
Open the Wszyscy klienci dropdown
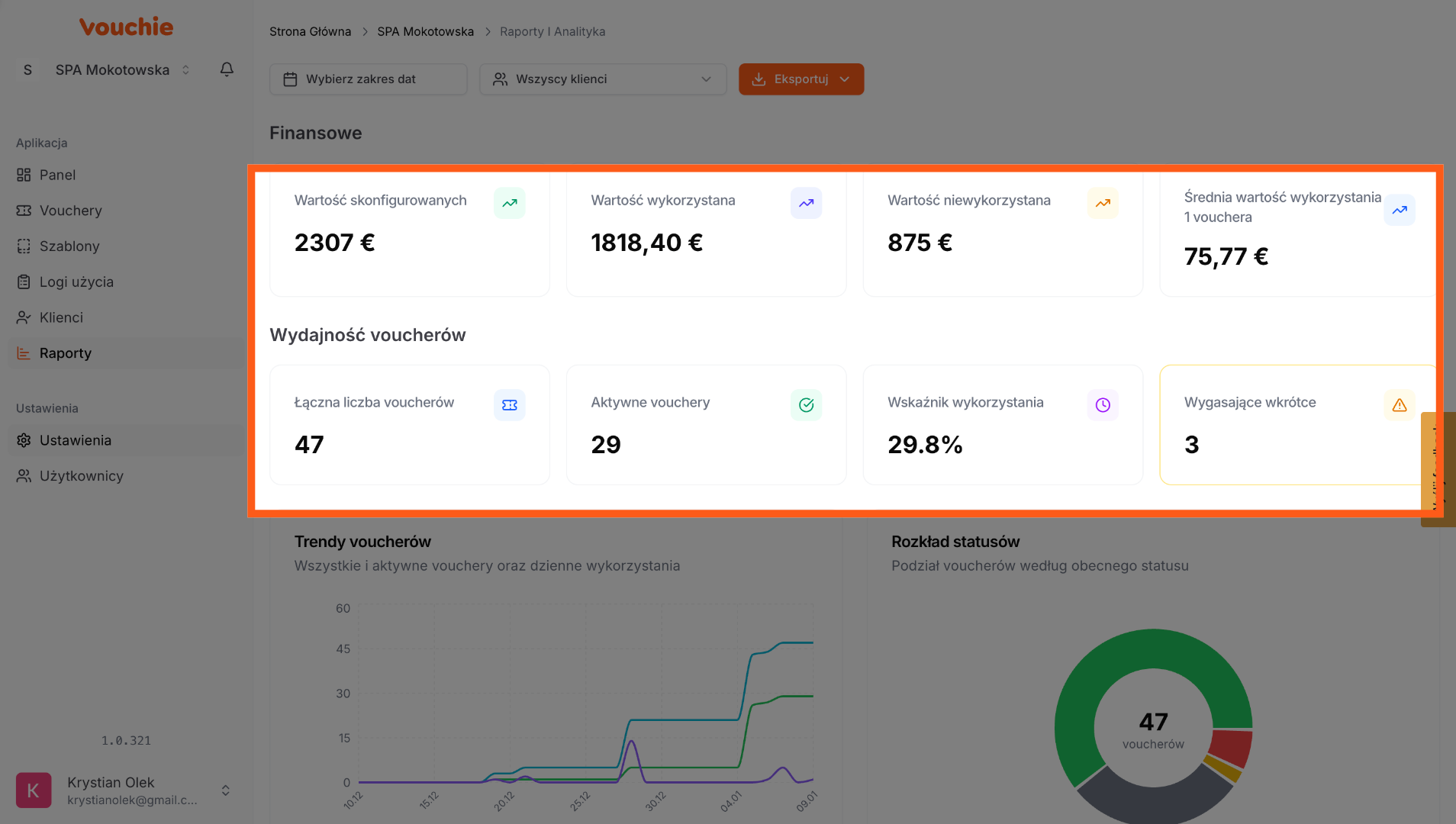[603, 79]
